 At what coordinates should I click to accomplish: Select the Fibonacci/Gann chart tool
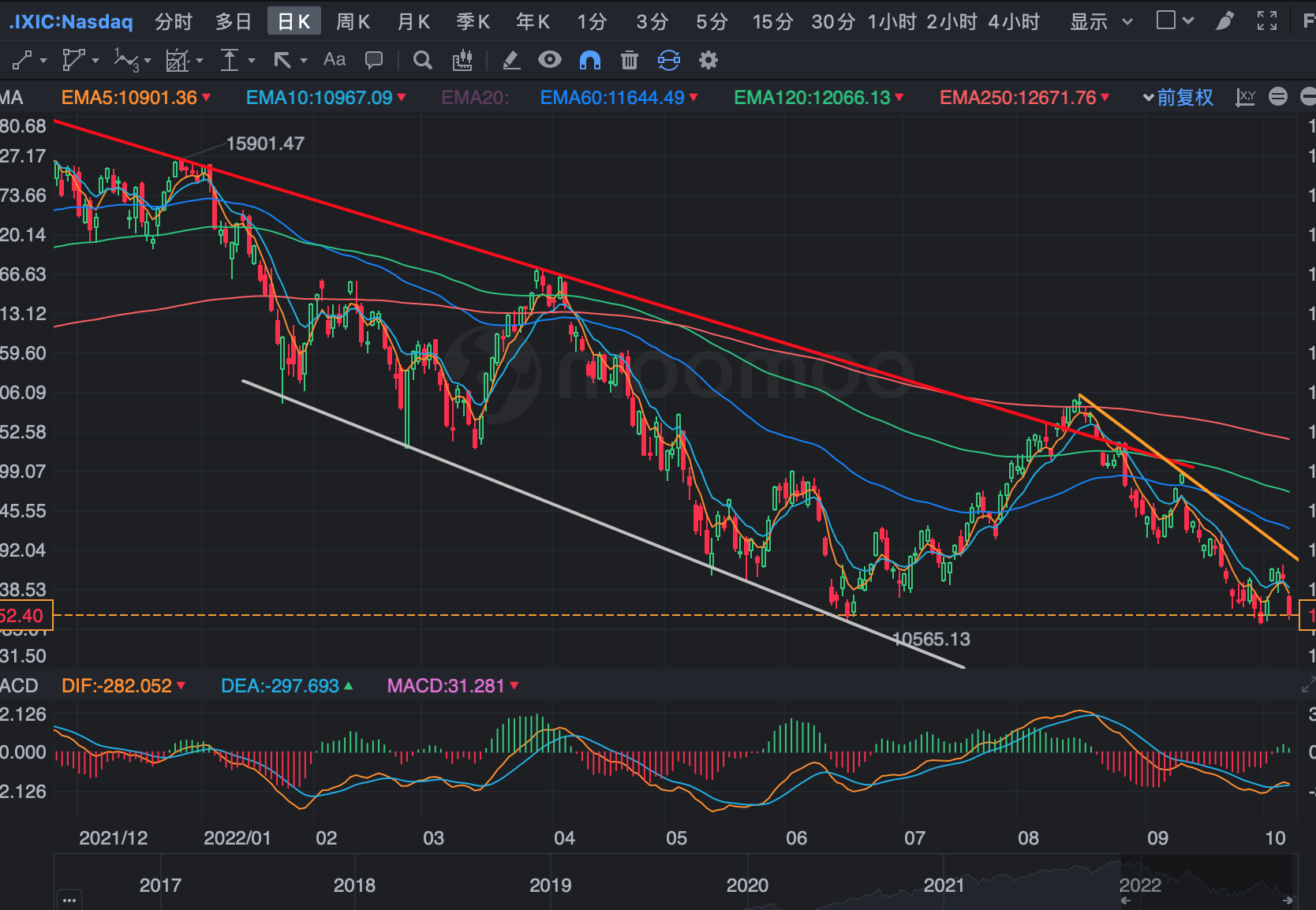point(178,60)
